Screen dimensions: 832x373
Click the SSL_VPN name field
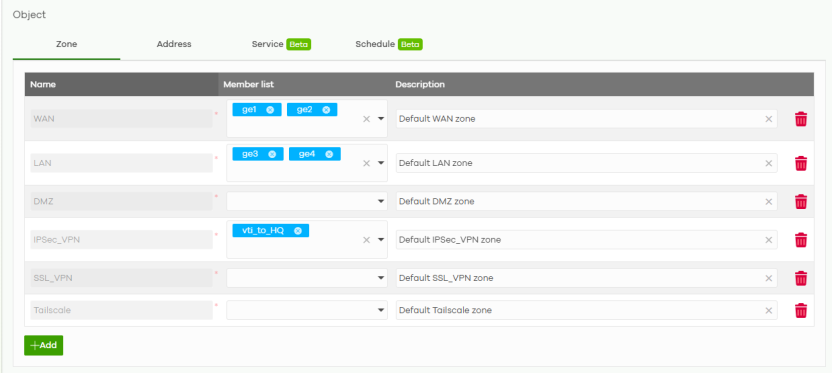coord(122,278)
